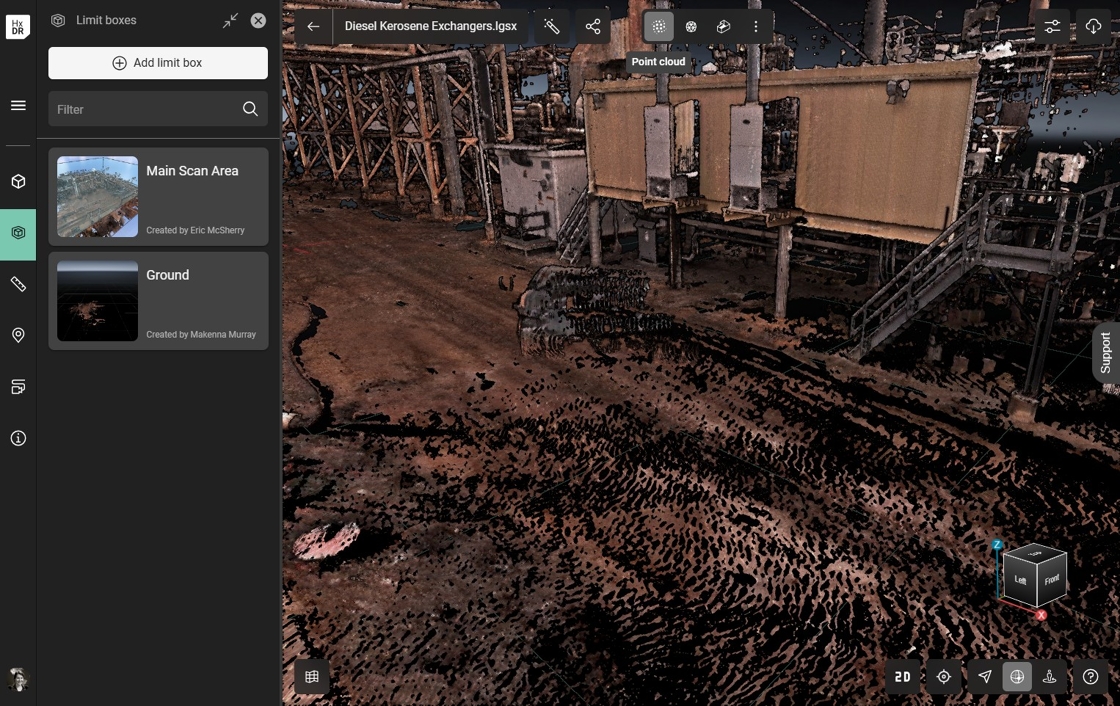The width and height of the screenshot is (1120, 706).
Task: Click the magic wand tool icon
Action: [552, 27]
